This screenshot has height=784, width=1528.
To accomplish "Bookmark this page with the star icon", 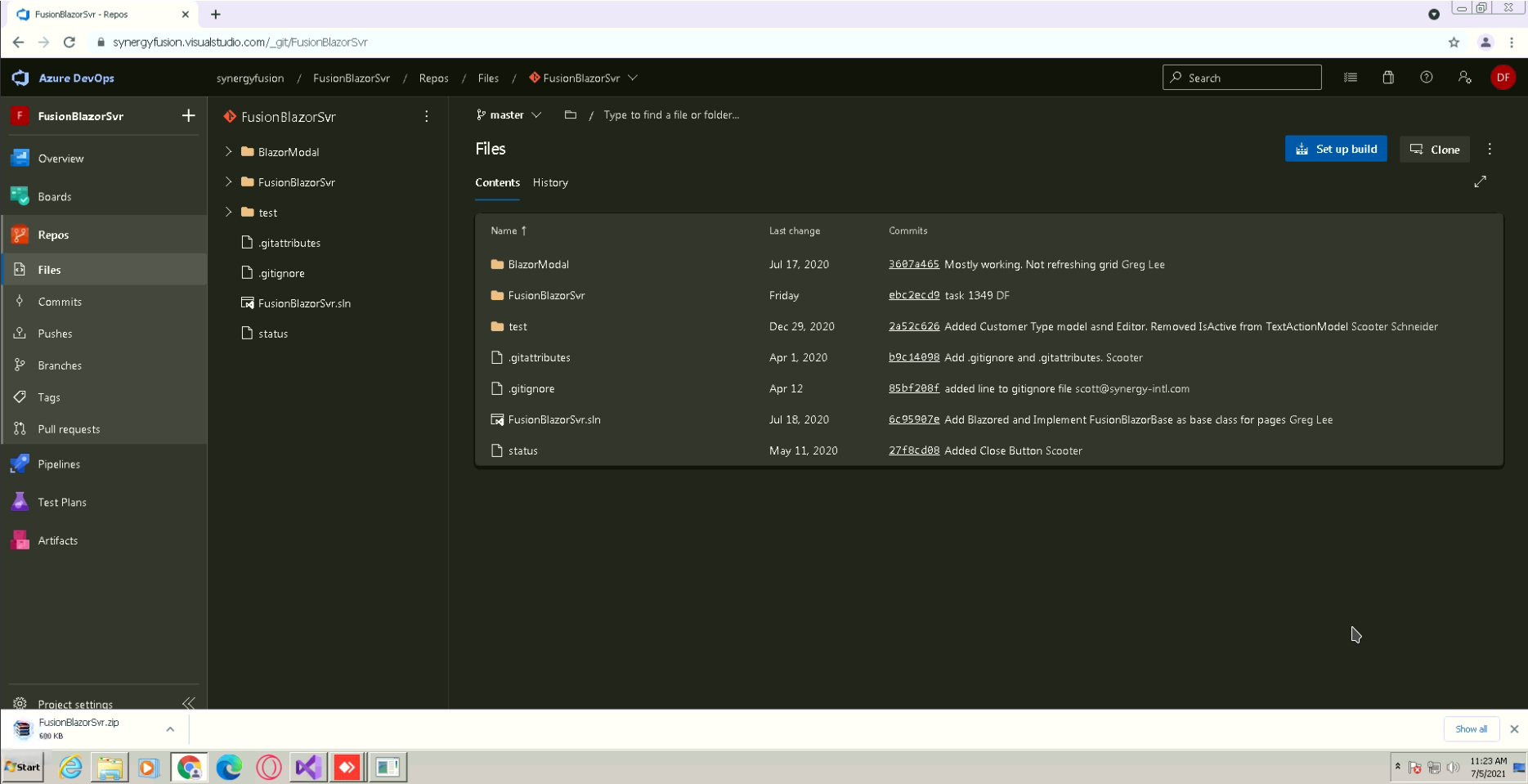I will (1454, 43).
